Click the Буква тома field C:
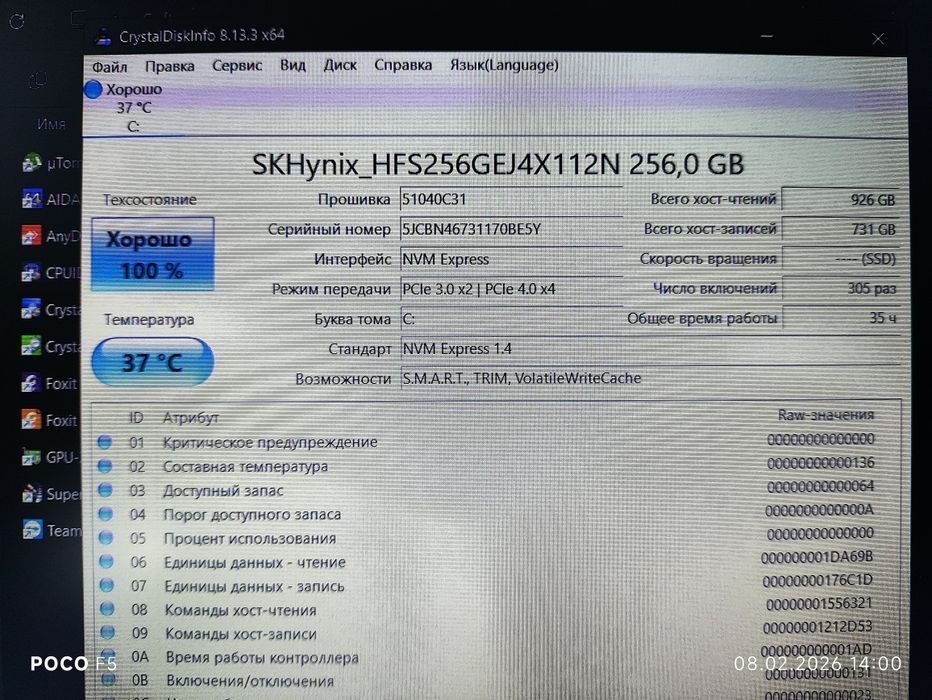This screenshot has height=700, width=932. pyautogui.click(x=511, y=319)
